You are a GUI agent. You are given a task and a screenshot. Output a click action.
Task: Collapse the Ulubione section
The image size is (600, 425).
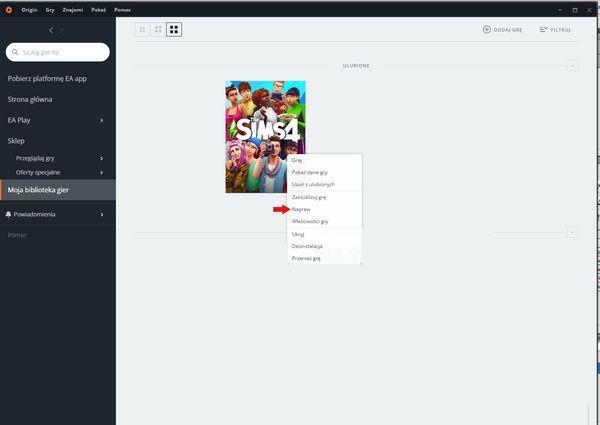click(572, 66)
